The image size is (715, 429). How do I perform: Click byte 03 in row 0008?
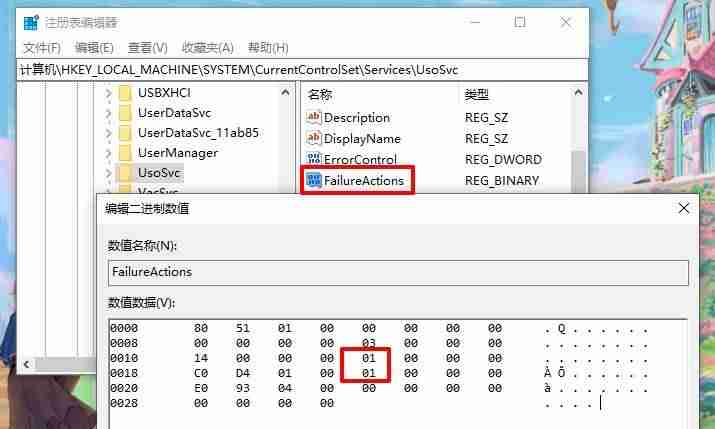tap(368, 343)
